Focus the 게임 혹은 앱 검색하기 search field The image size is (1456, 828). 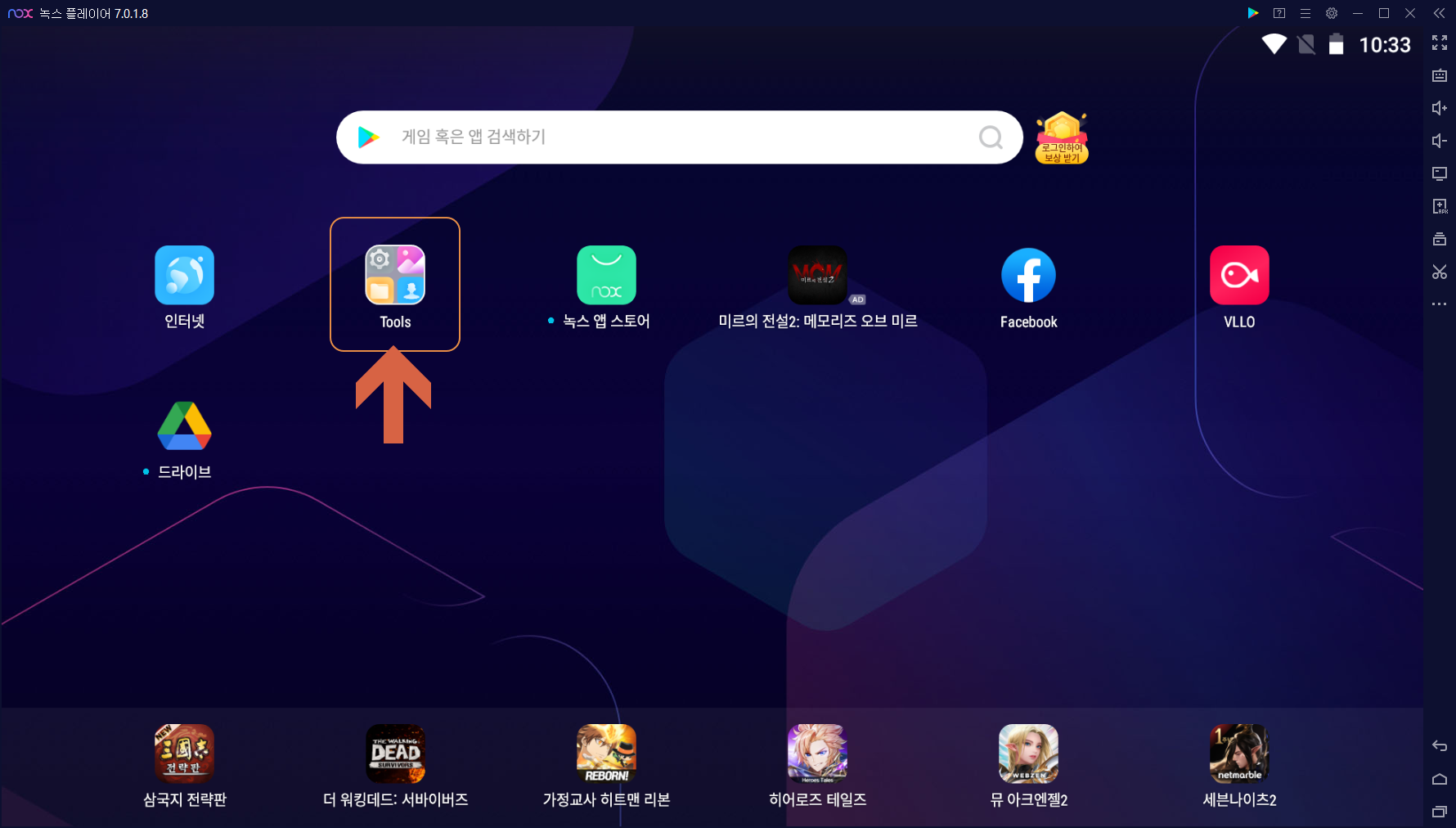tap(679, 137)
